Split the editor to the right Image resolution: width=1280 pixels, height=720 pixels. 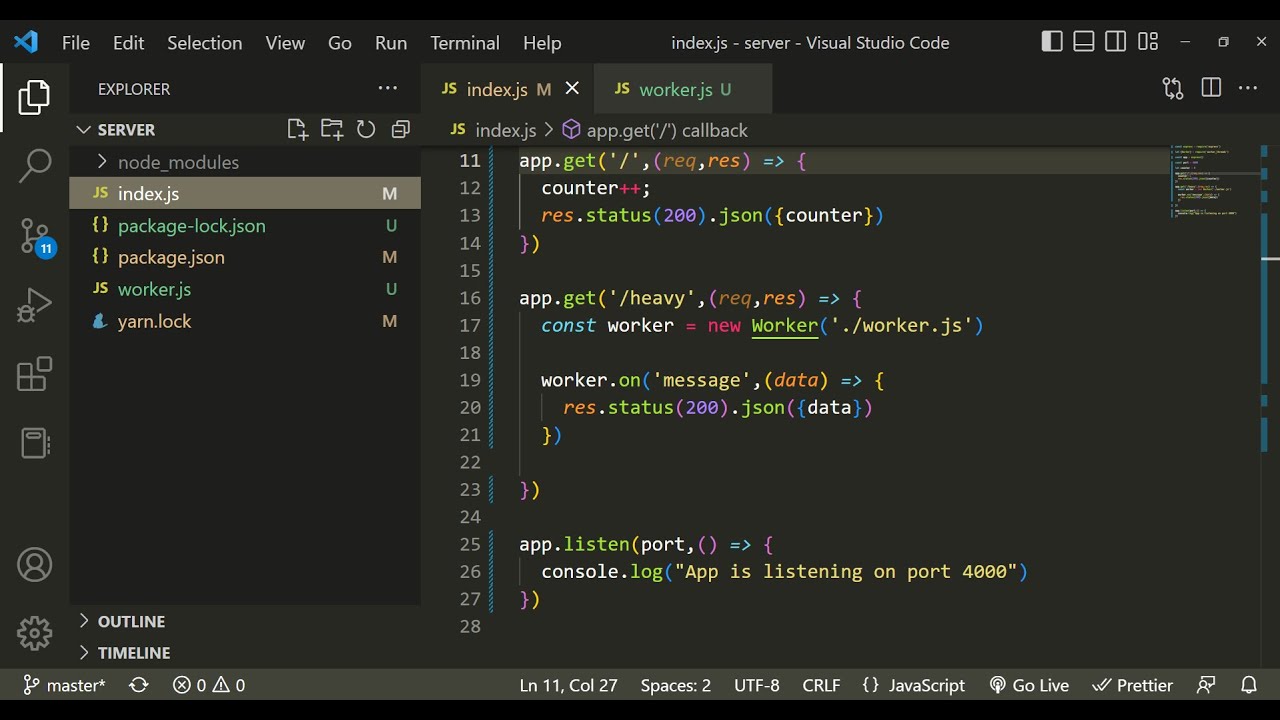1211,88
